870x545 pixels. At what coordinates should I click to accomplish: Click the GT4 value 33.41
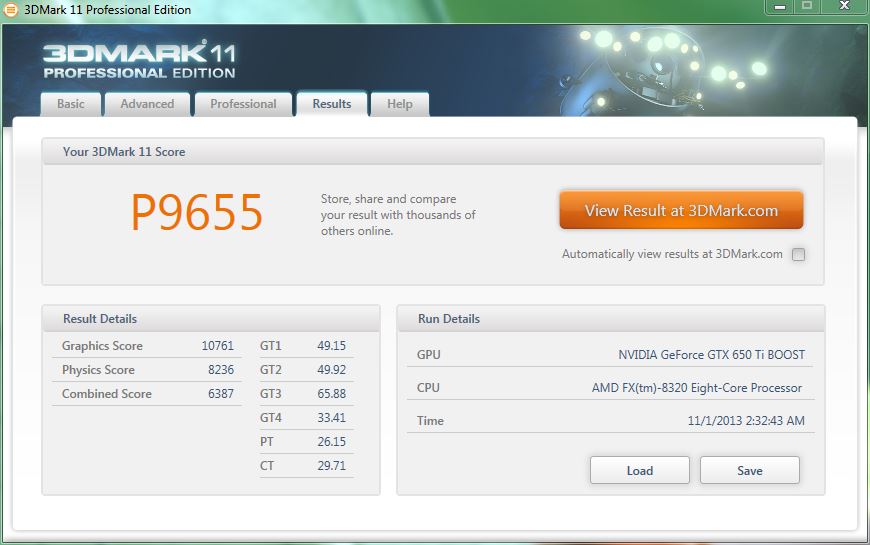pyautogui.click(x=331, y=417)
